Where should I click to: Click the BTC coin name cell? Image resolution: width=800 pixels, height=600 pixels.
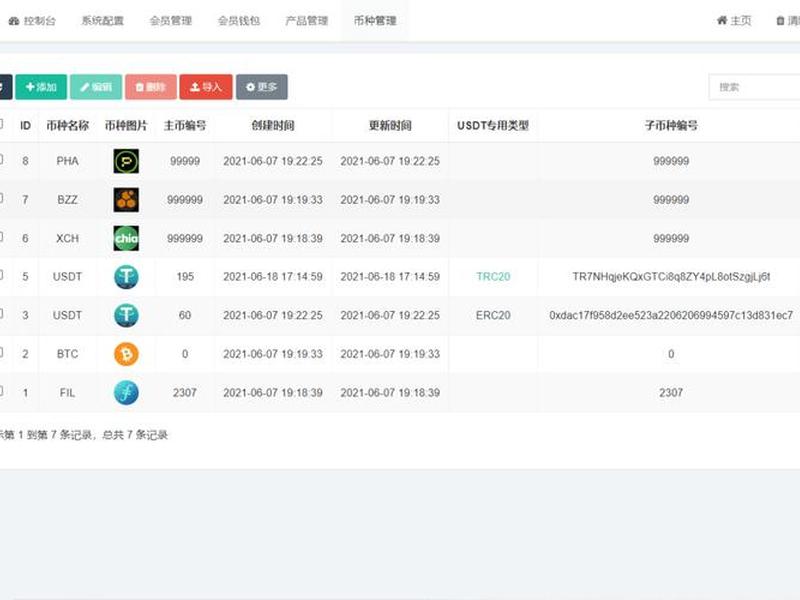pos(67,354)
